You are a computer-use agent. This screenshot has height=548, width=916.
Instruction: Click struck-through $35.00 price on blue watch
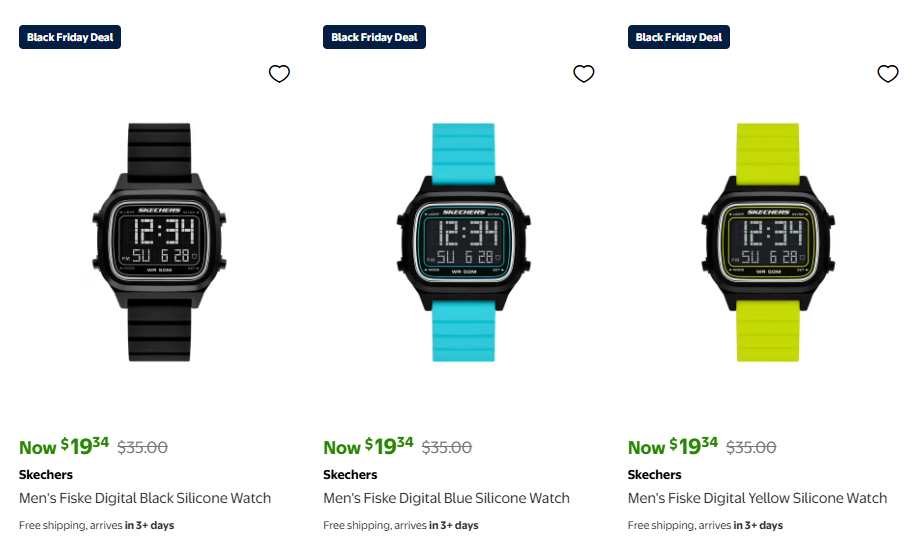[x=447, y=448]
